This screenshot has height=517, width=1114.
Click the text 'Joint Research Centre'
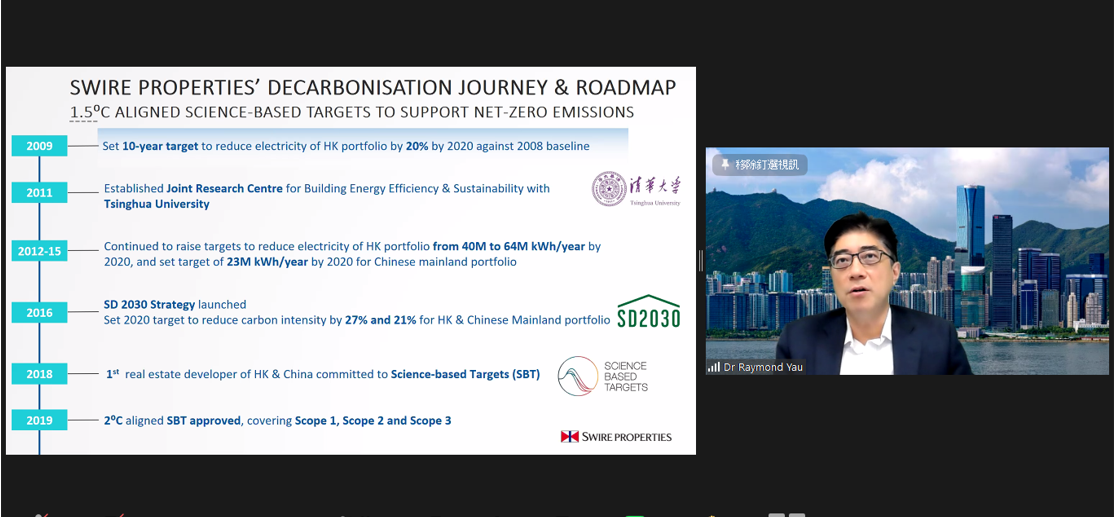tap(227, 189)
